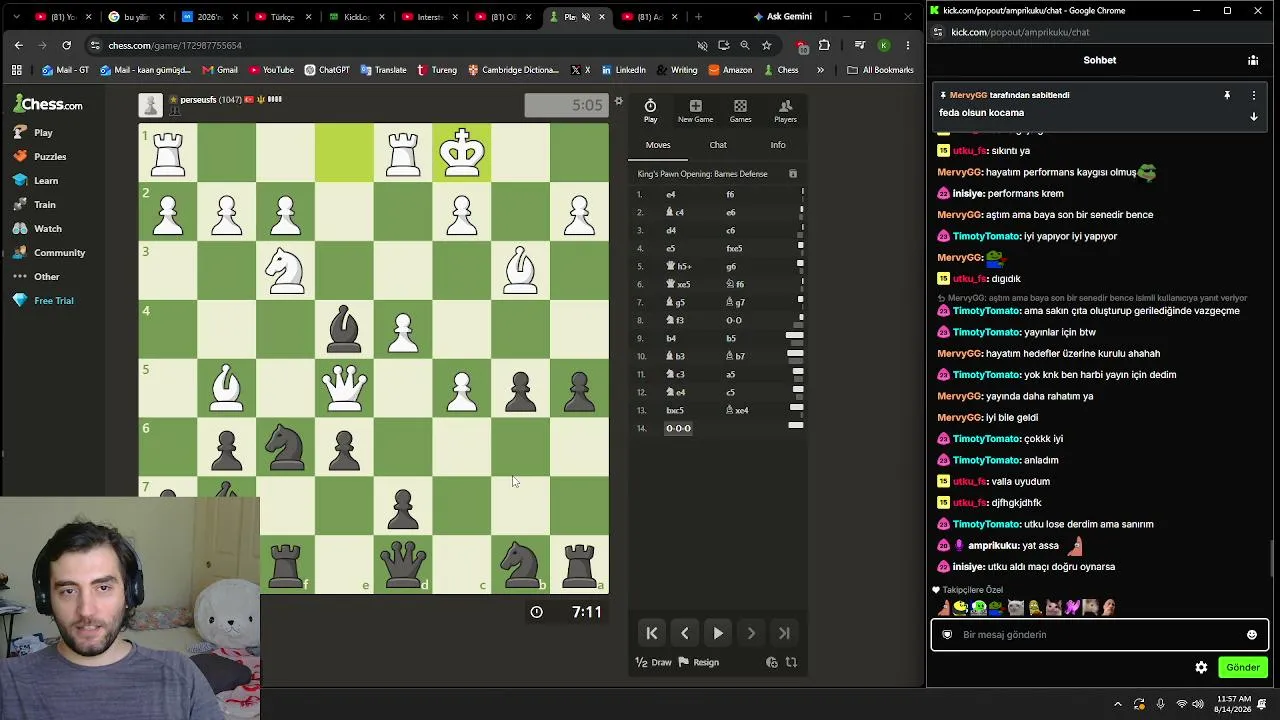Screen dimensions: 1280x720
Task: Open Other in Chess.com sidebar
Action: click(x=37, y=276)
